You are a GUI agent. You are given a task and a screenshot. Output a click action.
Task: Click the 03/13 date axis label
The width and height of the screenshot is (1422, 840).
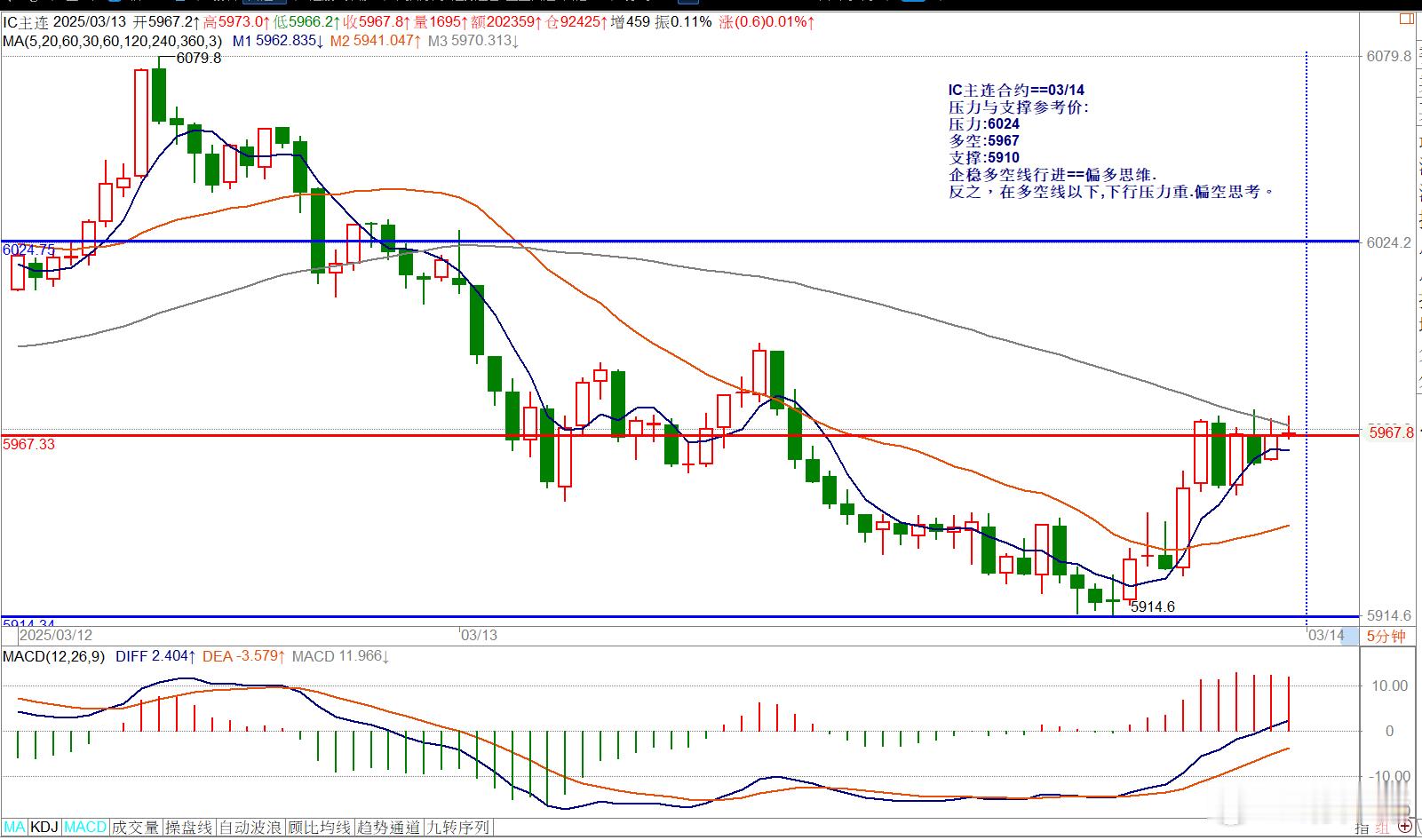coord(480,636)
